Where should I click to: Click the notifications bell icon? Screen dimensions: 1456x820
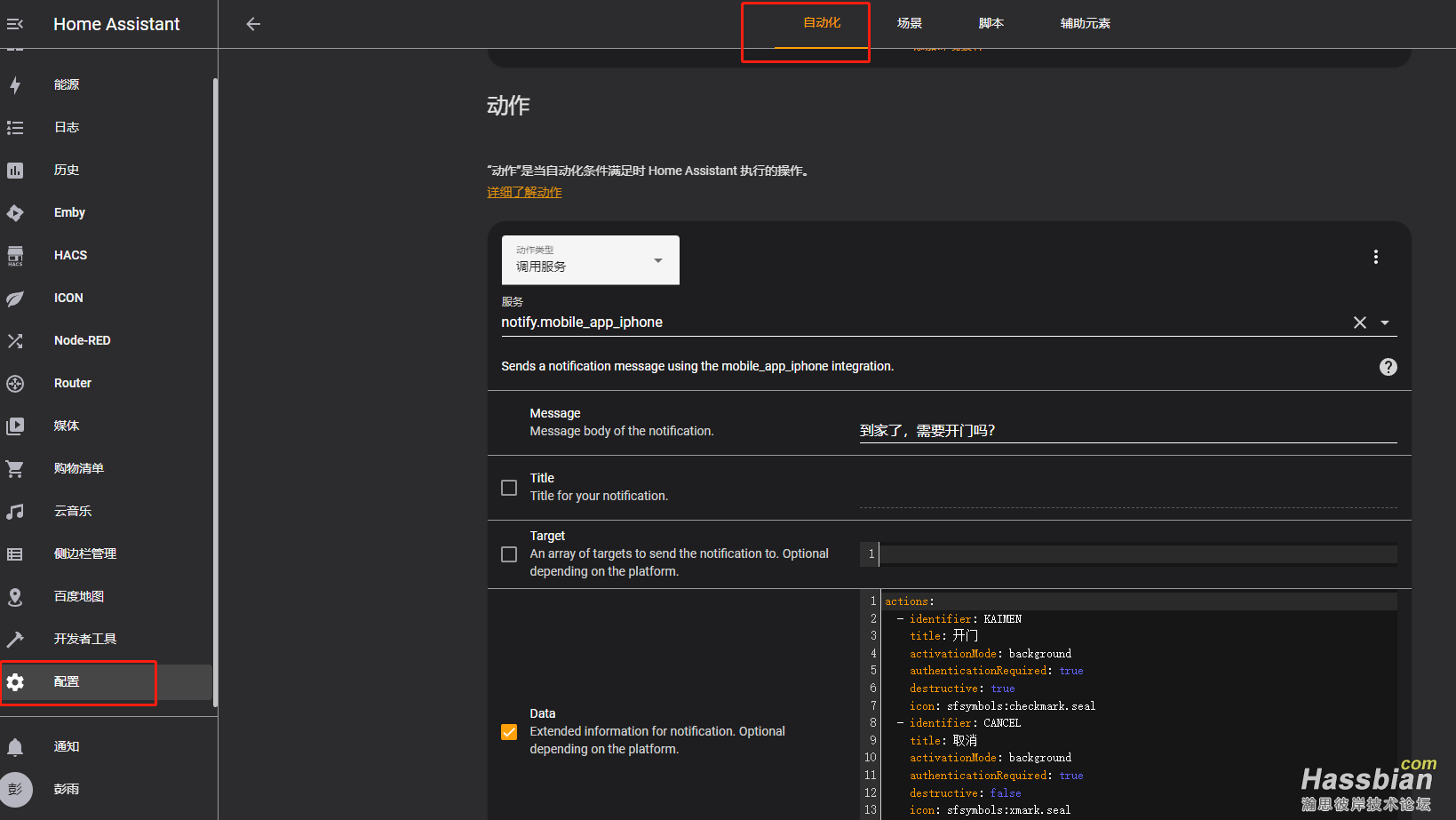click(x=15, y=747)
